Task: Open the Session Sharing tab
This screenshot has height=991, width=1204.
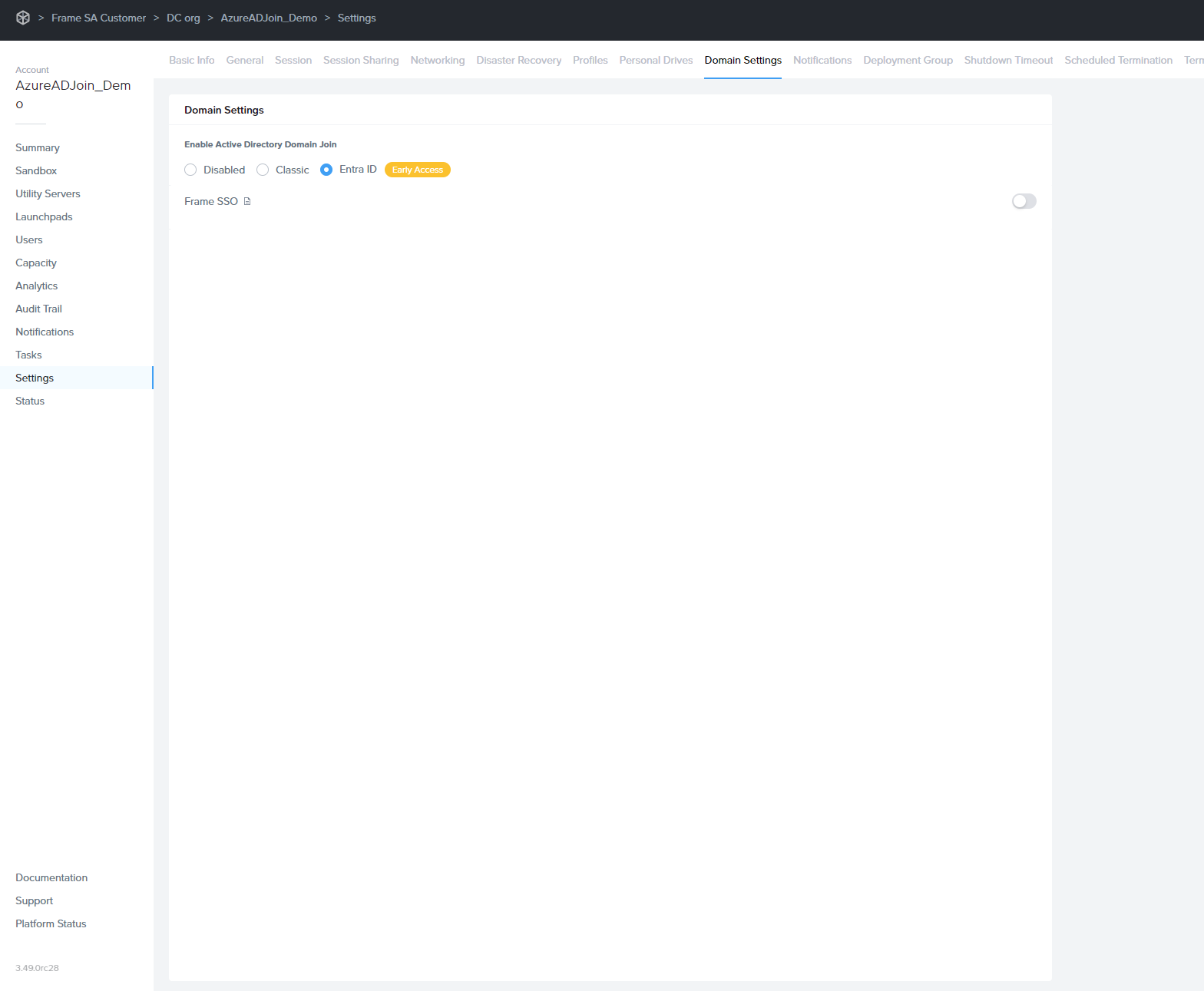Action: coord(361,60)
